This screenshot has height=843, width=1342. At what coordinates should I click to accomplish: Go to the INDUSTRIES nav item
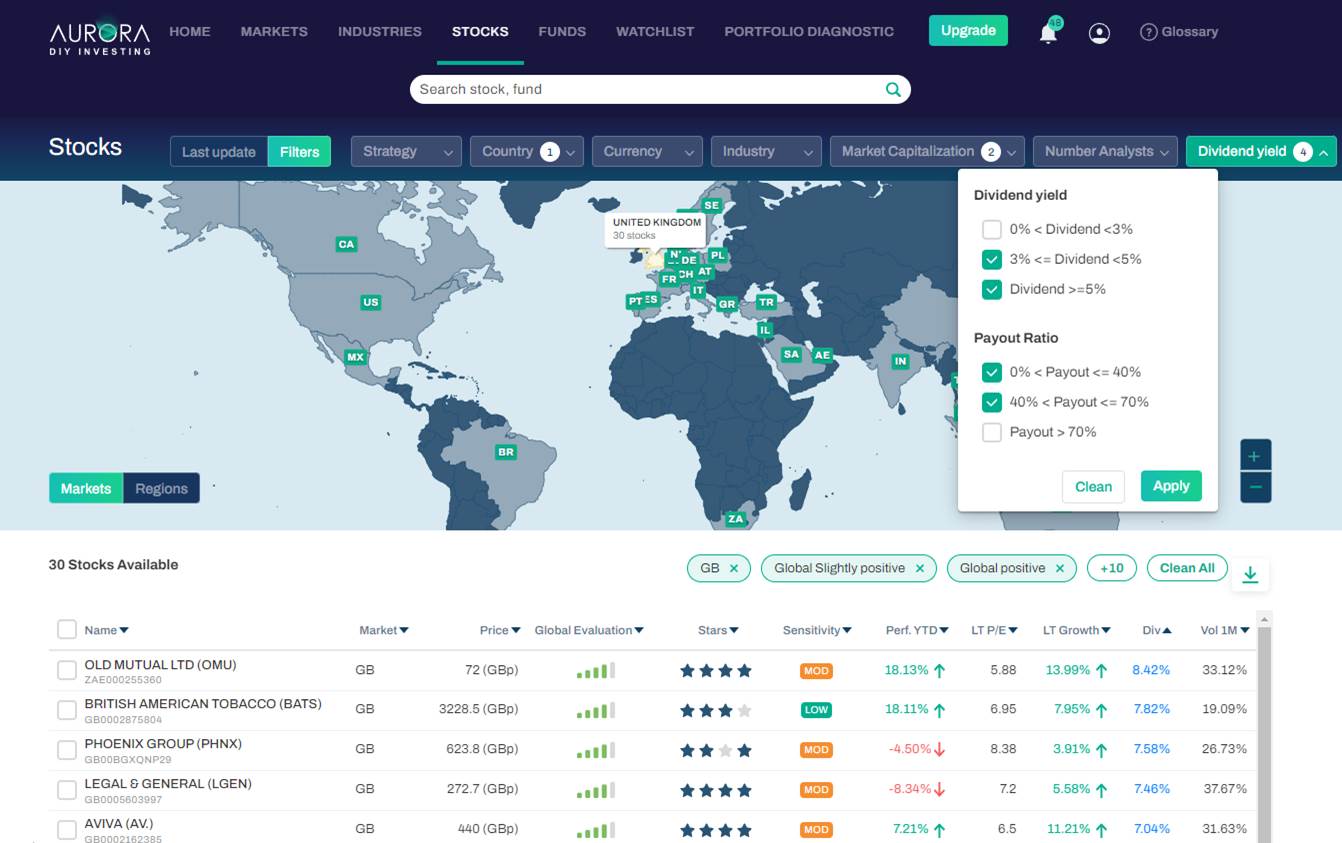tap(380, 32)
